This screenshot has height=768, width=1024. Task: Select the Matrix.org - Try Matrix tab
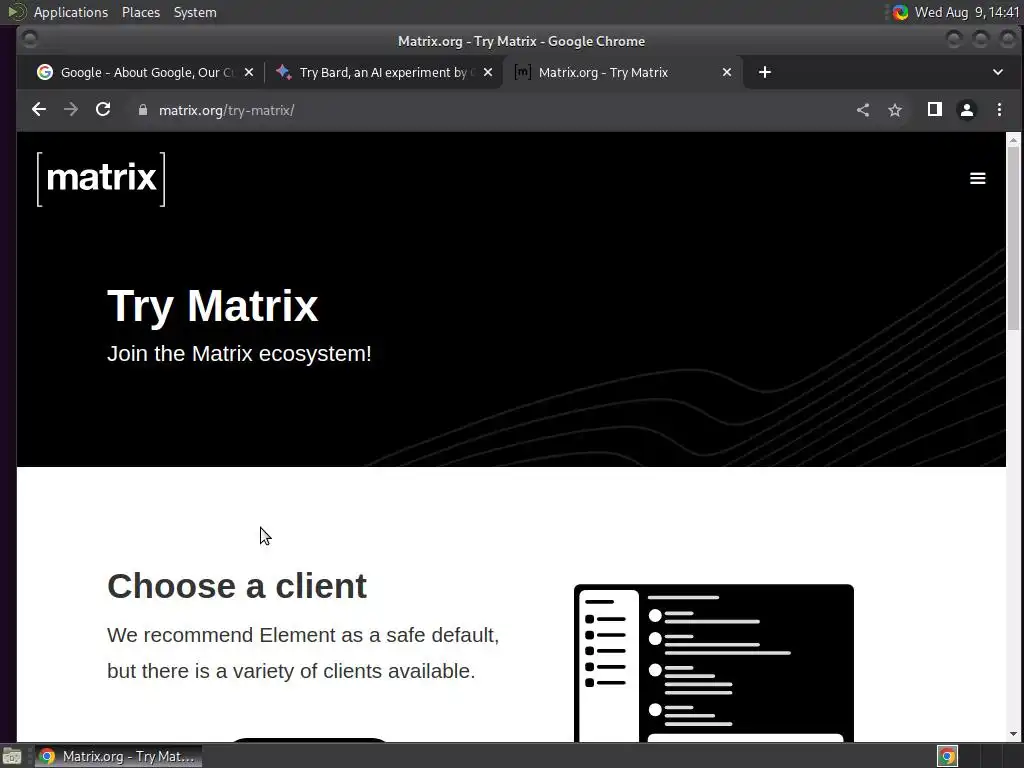coord(623,72)
